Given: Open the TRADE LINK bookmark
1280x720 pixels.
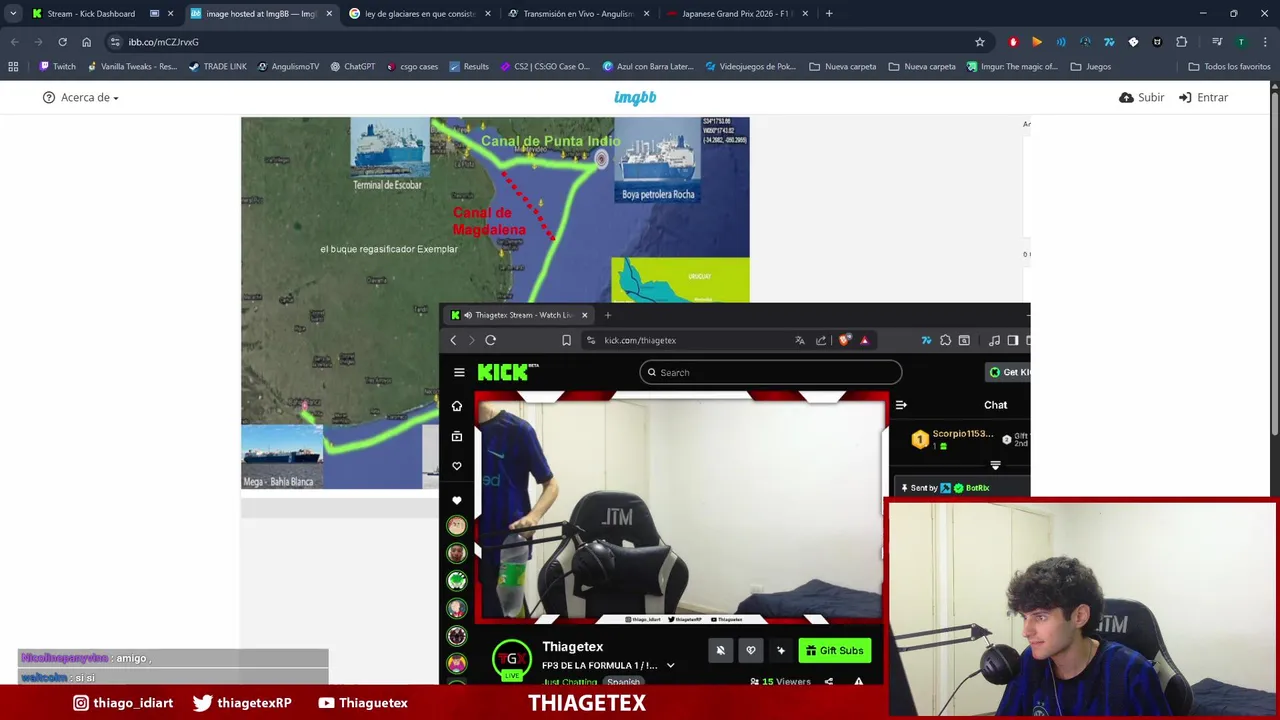Looking at the screenshot, I should point(218,67).
